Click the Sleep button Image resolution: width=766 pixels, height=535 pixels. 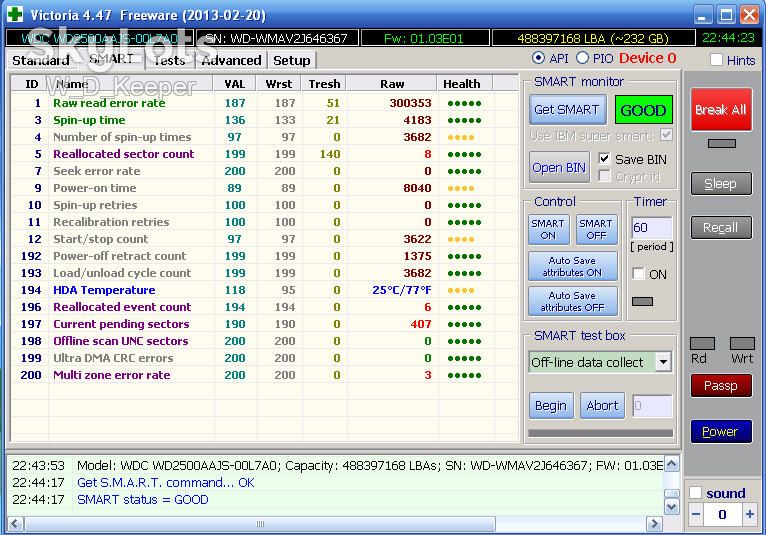tap(721, 184)
